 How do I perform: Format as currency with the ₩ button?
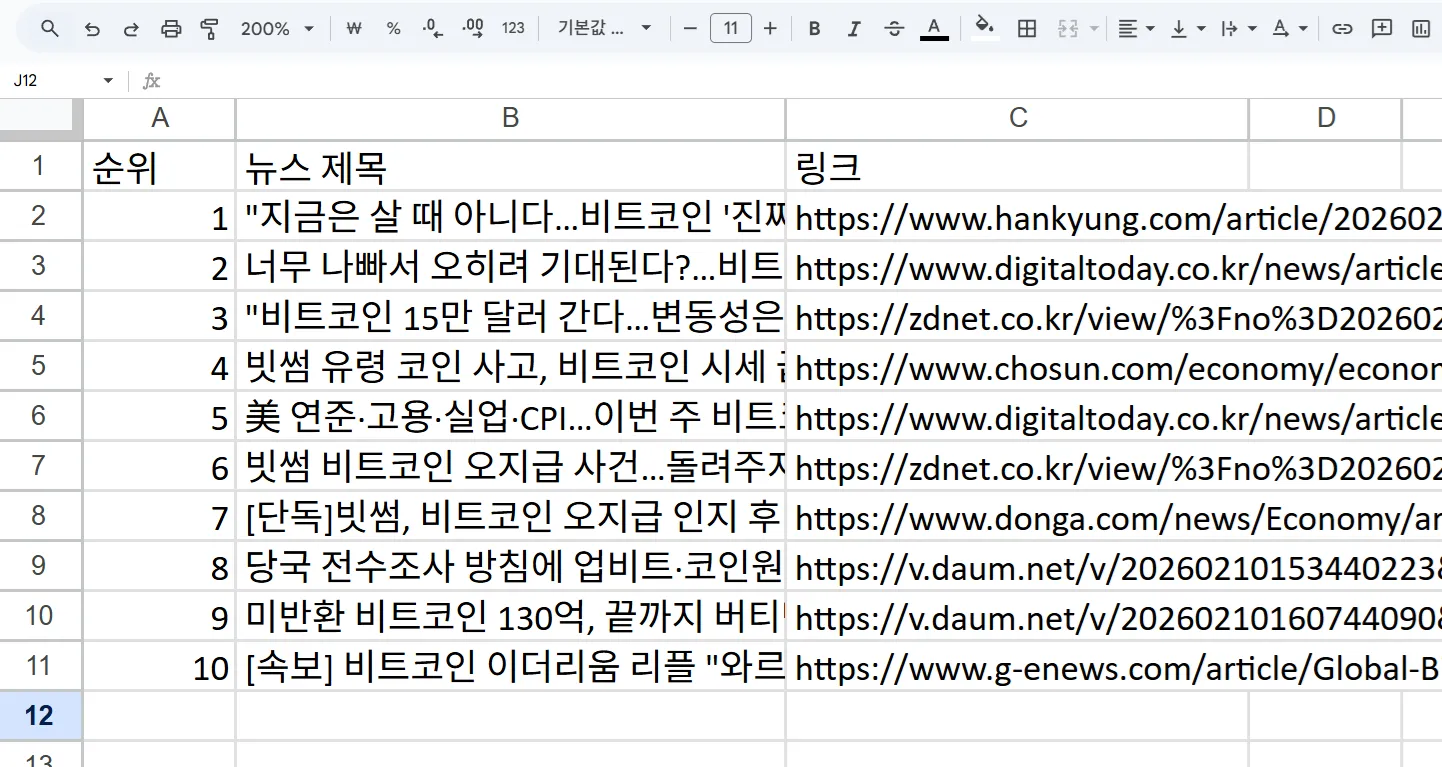(x=352, y=29)
